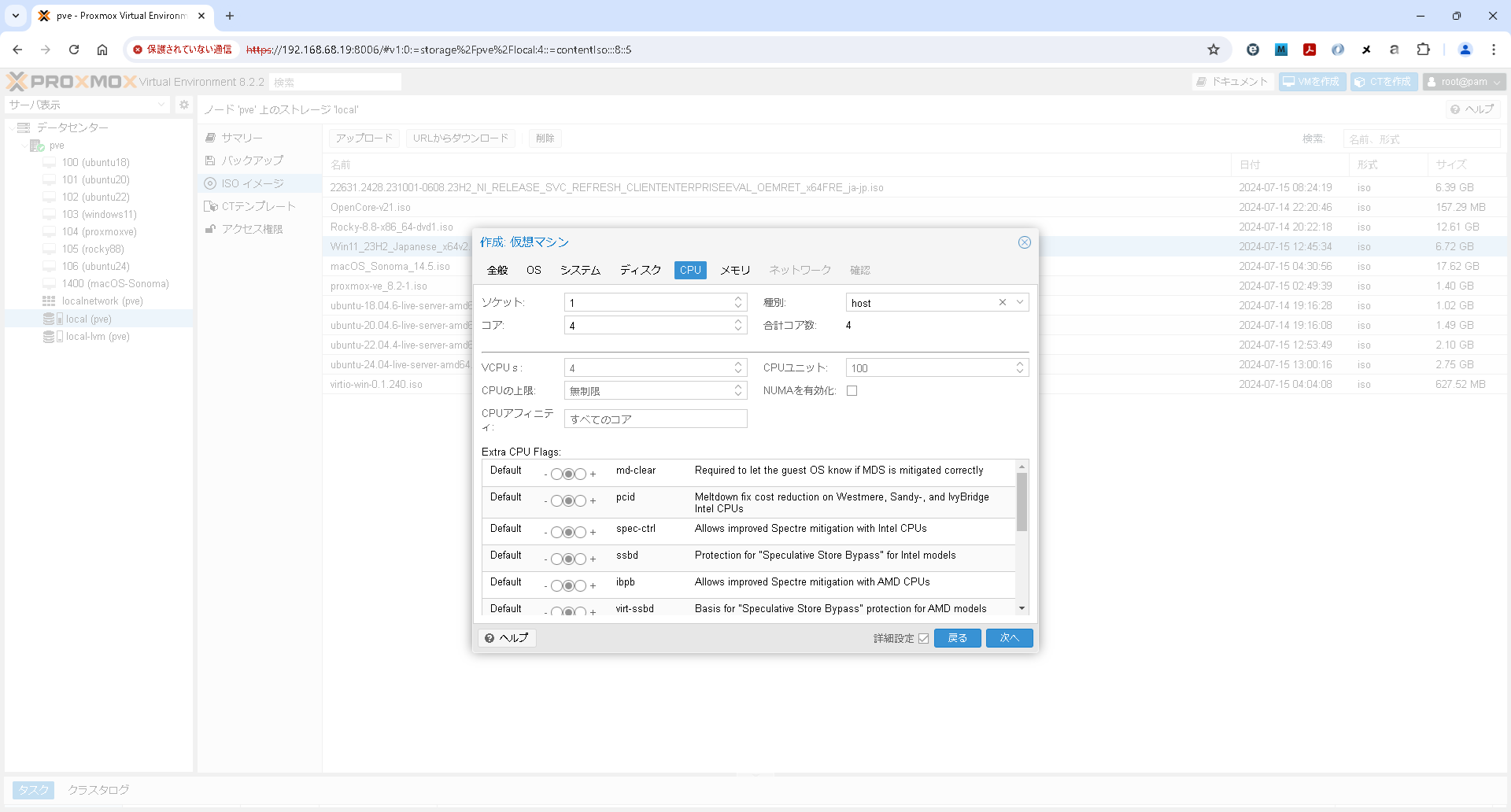This screenshot has height=812, width=1511.
Task: Select the CPU tab
Action: point(690,270)
